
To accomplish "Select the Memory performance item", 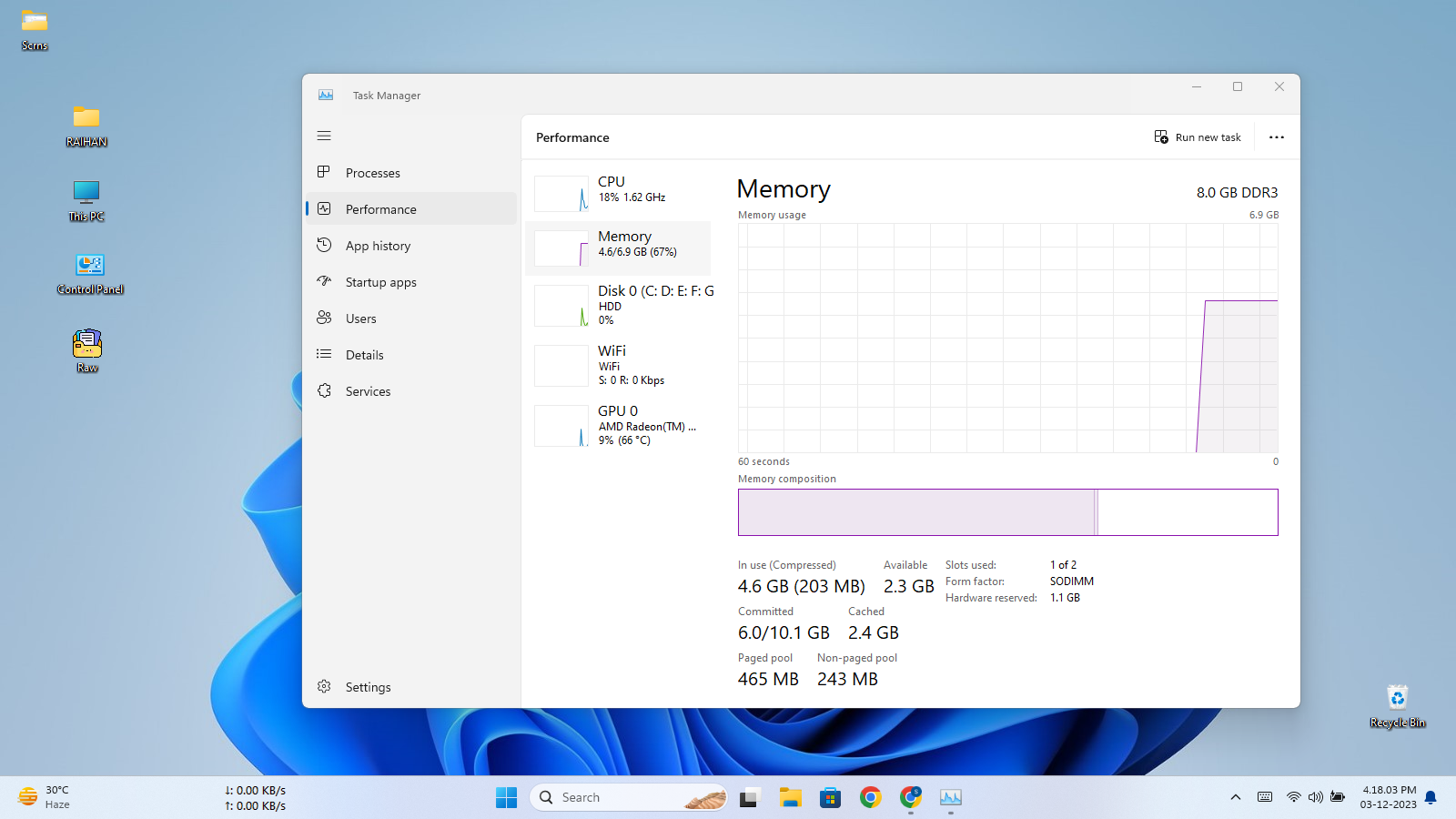I will (619, 248).
